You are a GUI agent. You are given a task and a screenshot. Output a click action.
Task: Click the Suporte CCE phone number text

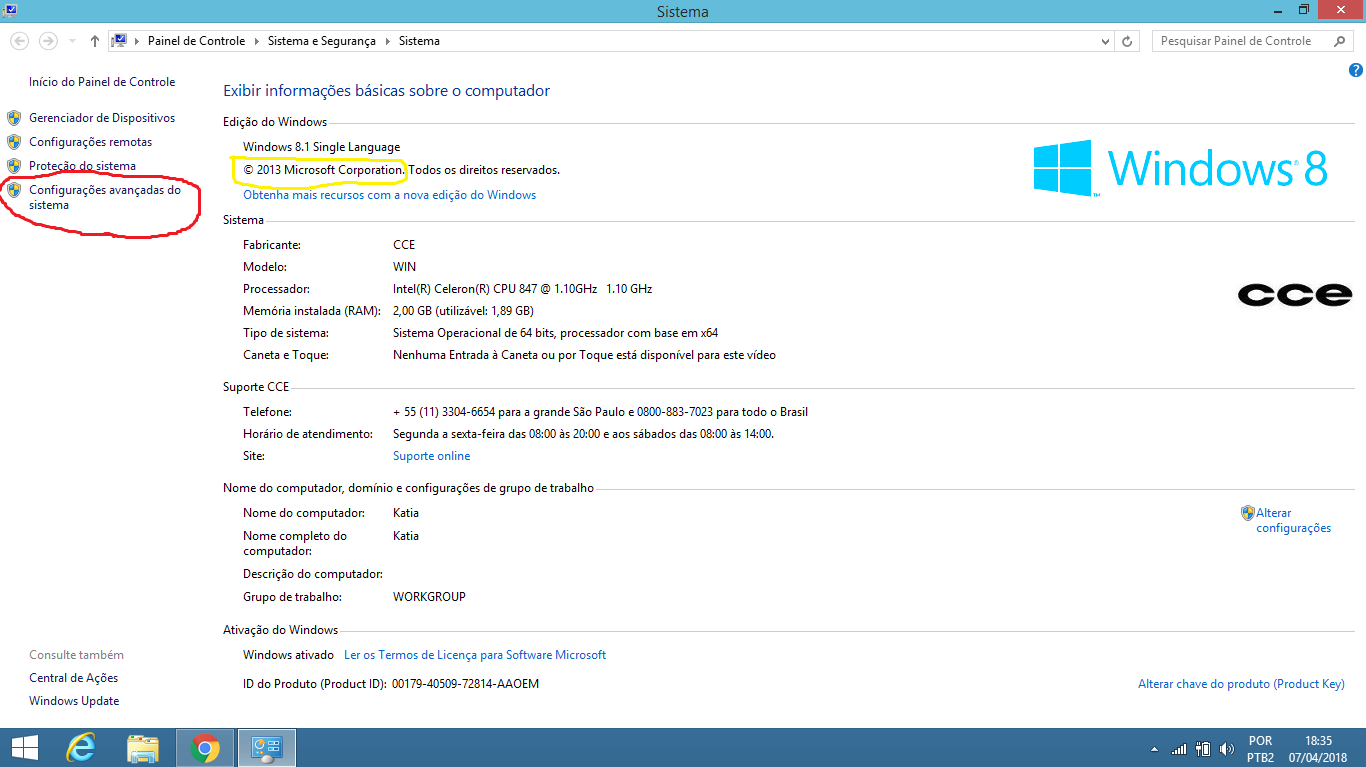(x=600, y=412)
